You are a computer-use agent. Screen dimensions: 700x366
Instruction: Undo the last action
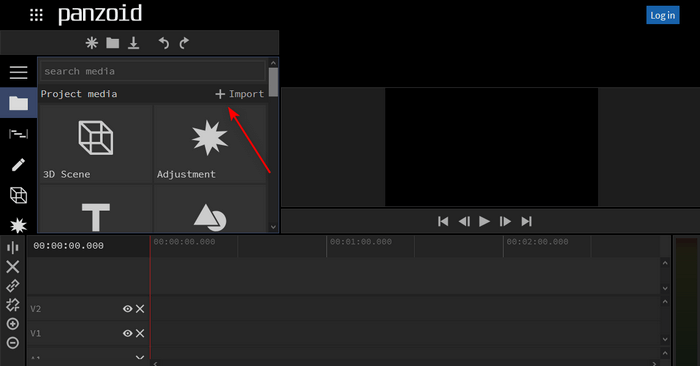(164, 43)
